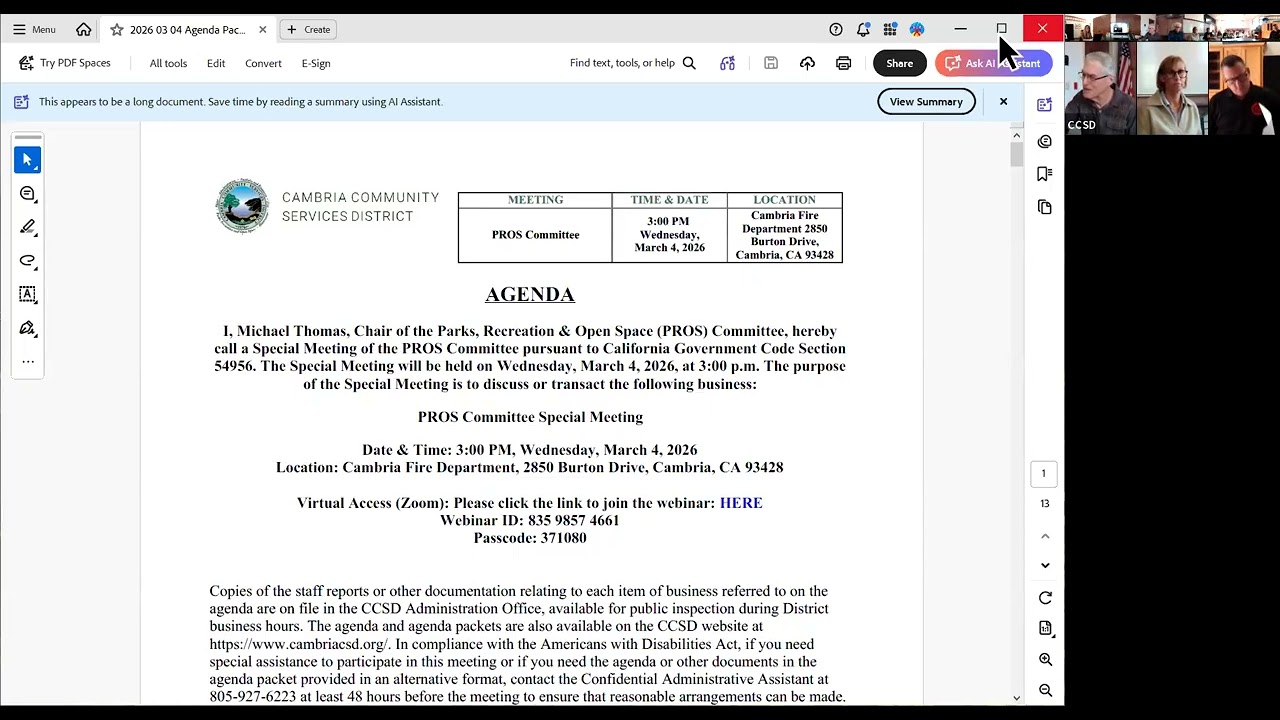The image size is (1280, 720).
Task: Open the Fill & Sign pen tool
Action: pos(27,328)
